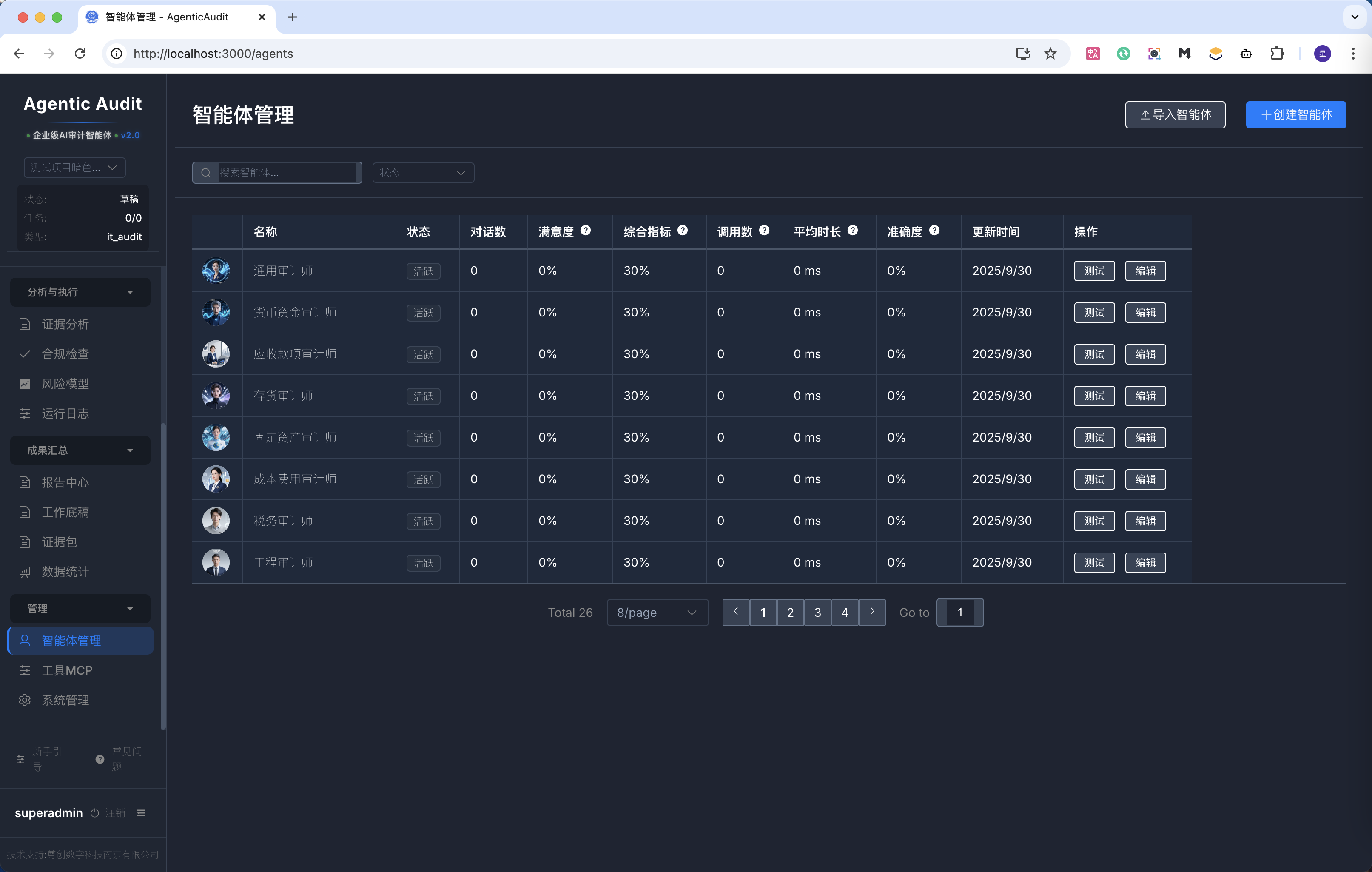1372x872 pixels.
Task: Open the 8/page page size selector
Action: tap(657, 612)
